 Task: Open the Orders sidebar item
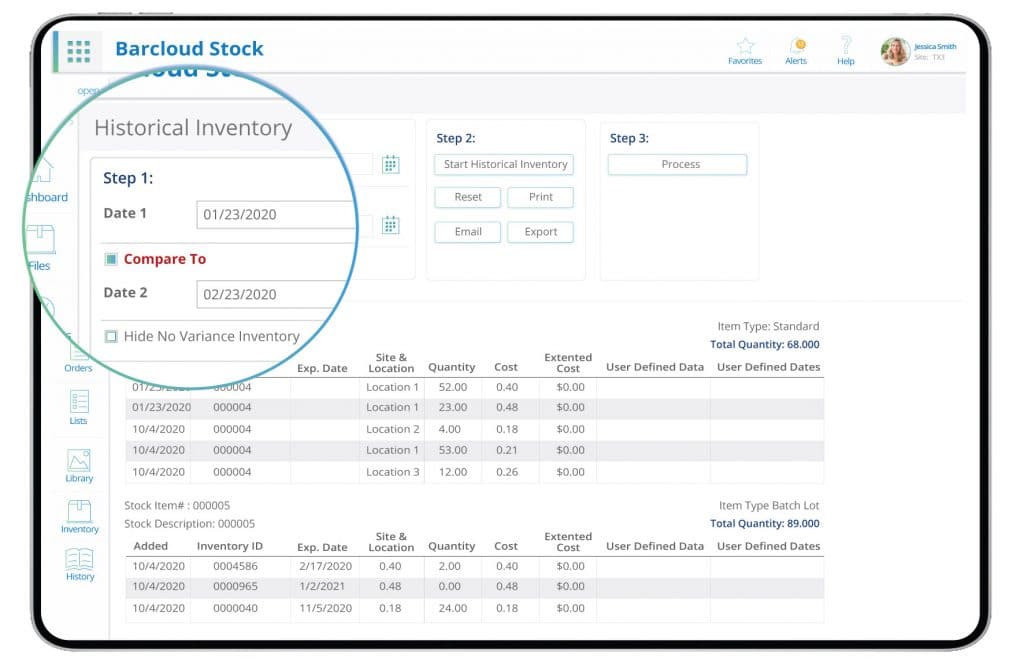tap(78, 359)
